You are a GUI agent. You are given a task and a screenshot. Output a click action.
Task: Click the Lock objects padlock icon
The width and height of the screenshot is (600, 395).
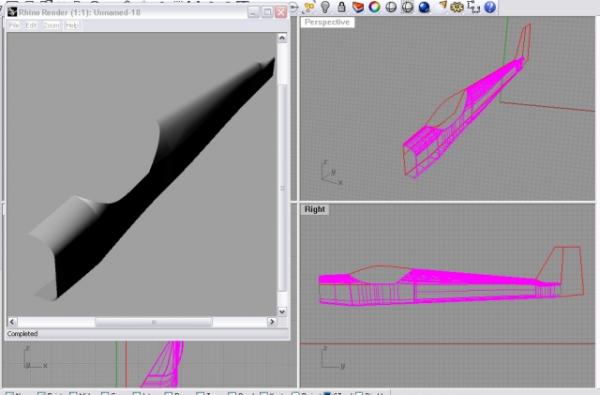click(x=341, y=7)
